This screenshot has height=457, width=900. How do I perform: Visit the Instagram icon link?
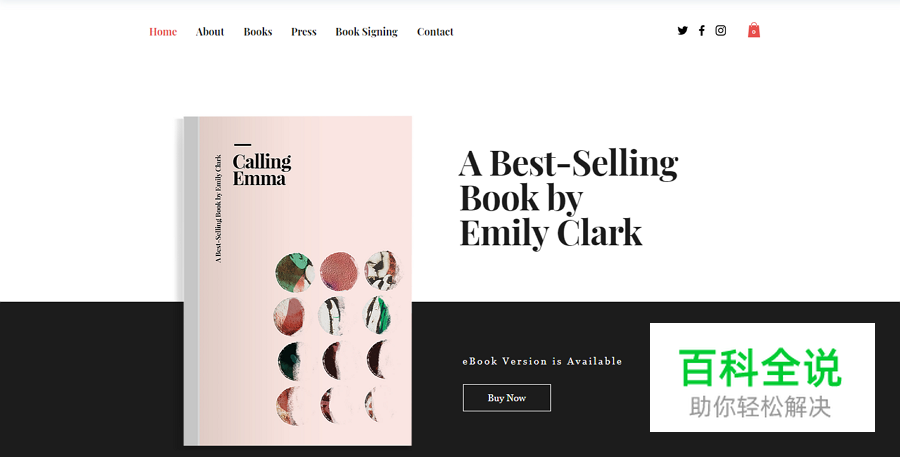[721, 31]
